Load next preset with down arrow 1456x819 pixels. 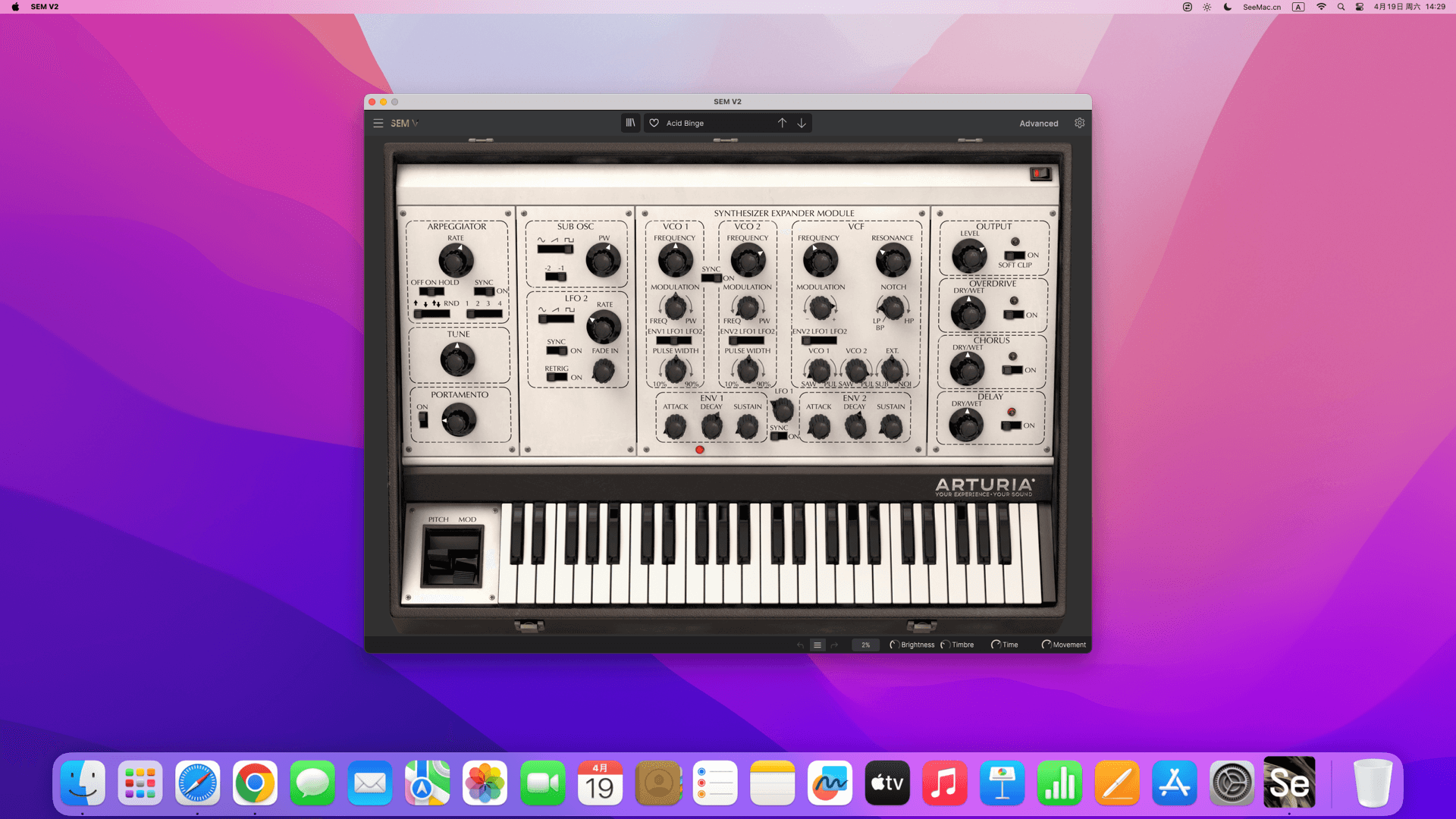point(802,123)
